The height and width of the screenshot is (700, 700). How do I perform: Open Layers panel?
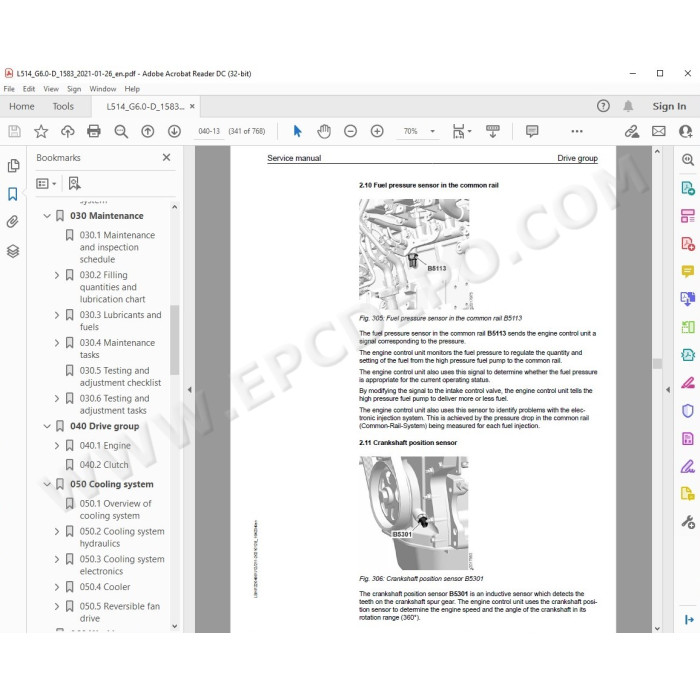(13, 251)
